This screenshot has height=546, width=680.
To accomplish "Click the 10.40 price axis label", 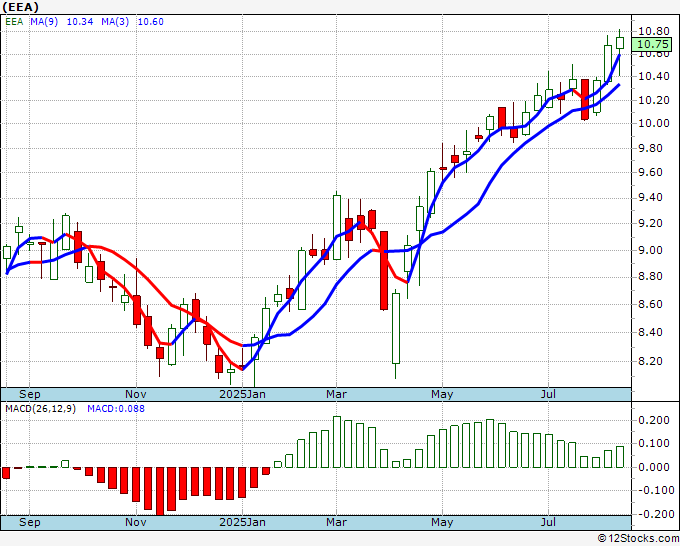I will pos(654,77).
